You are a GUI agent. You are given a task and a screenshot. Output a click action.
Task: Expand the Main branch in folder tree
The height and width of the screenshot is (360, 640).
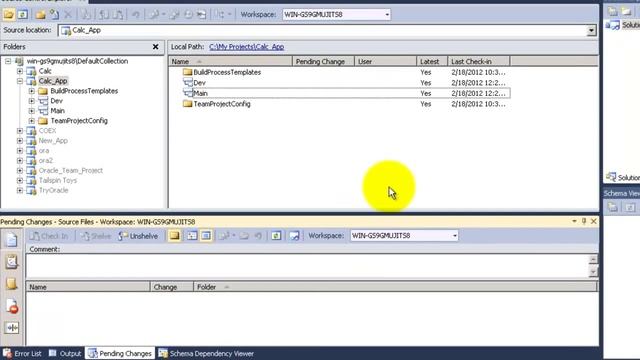click(31, 111)
